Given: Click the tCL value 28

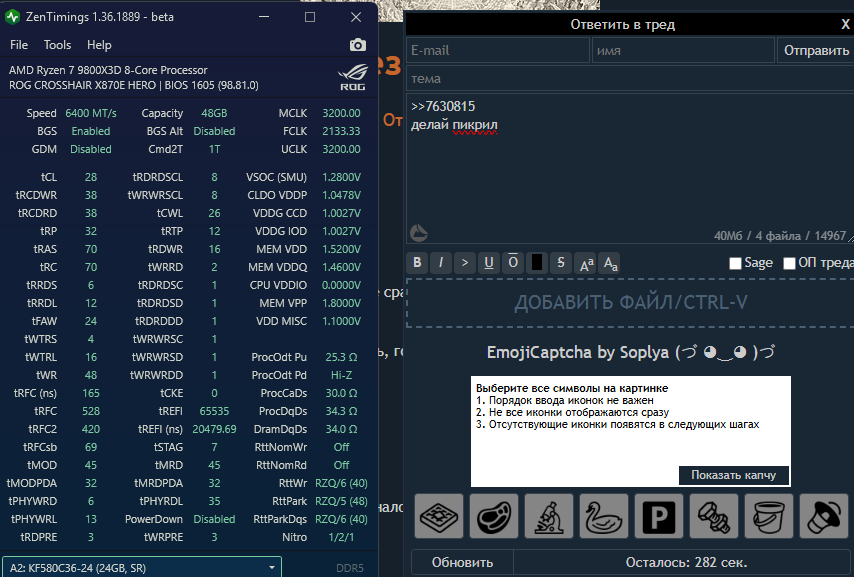Looking at the screenshot, I should point(91,177).
